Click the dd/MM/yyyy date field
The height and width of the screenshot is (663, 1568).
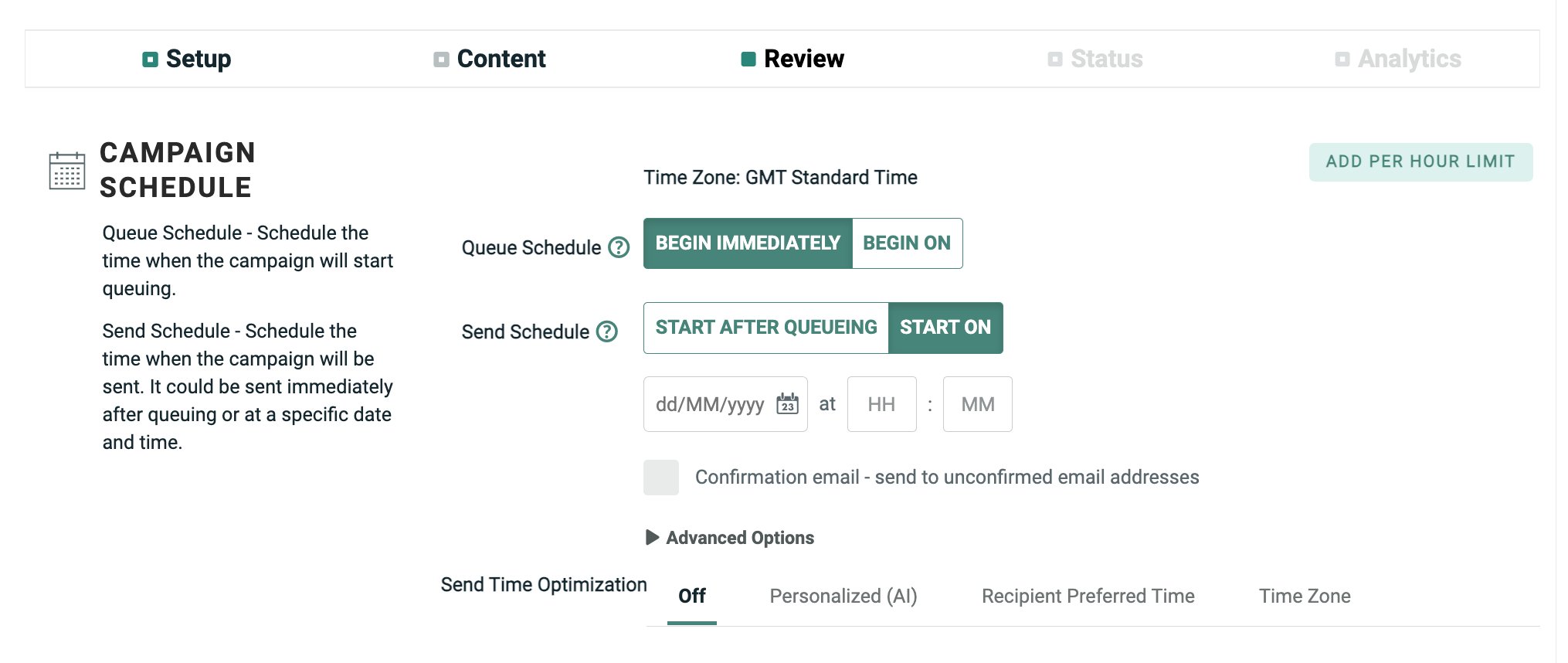pyautogui.click(x=709, y=404)
